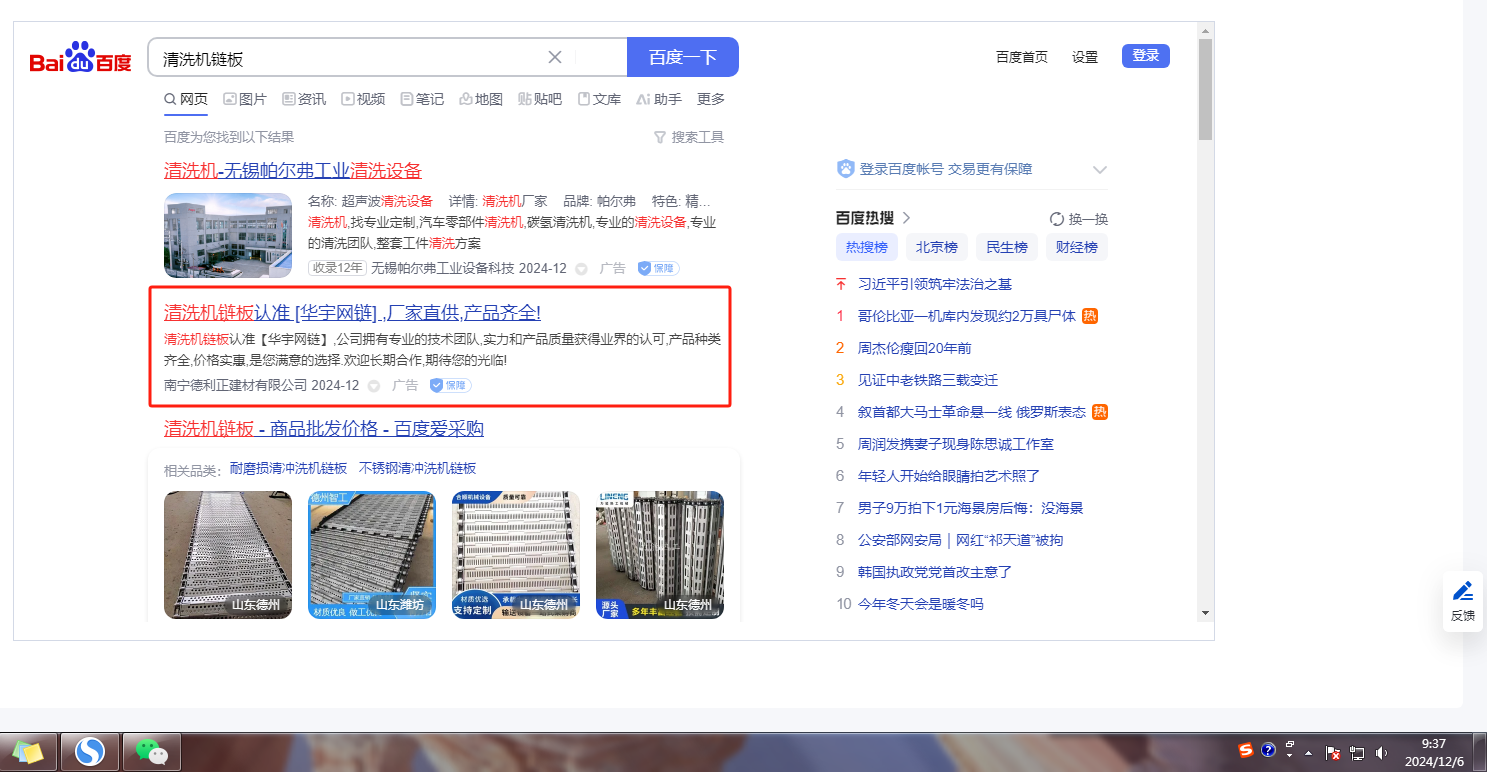The image size is (1487, 772).
Task: Open the 更多 search category menu
Action: (711, 99)
